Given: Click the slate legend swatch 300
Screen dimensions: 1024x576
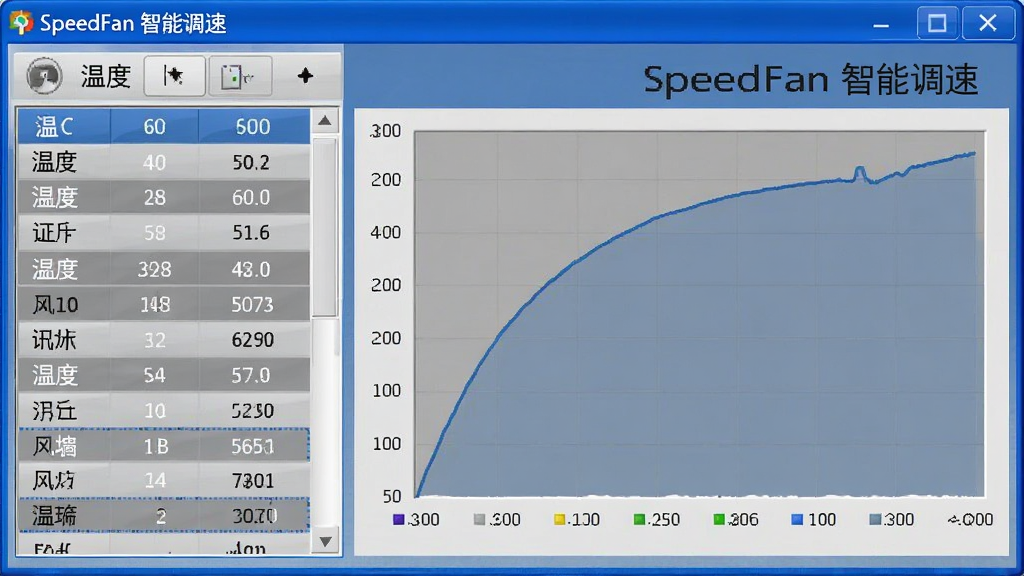Looking at the screenshot, I should point(876,519).
